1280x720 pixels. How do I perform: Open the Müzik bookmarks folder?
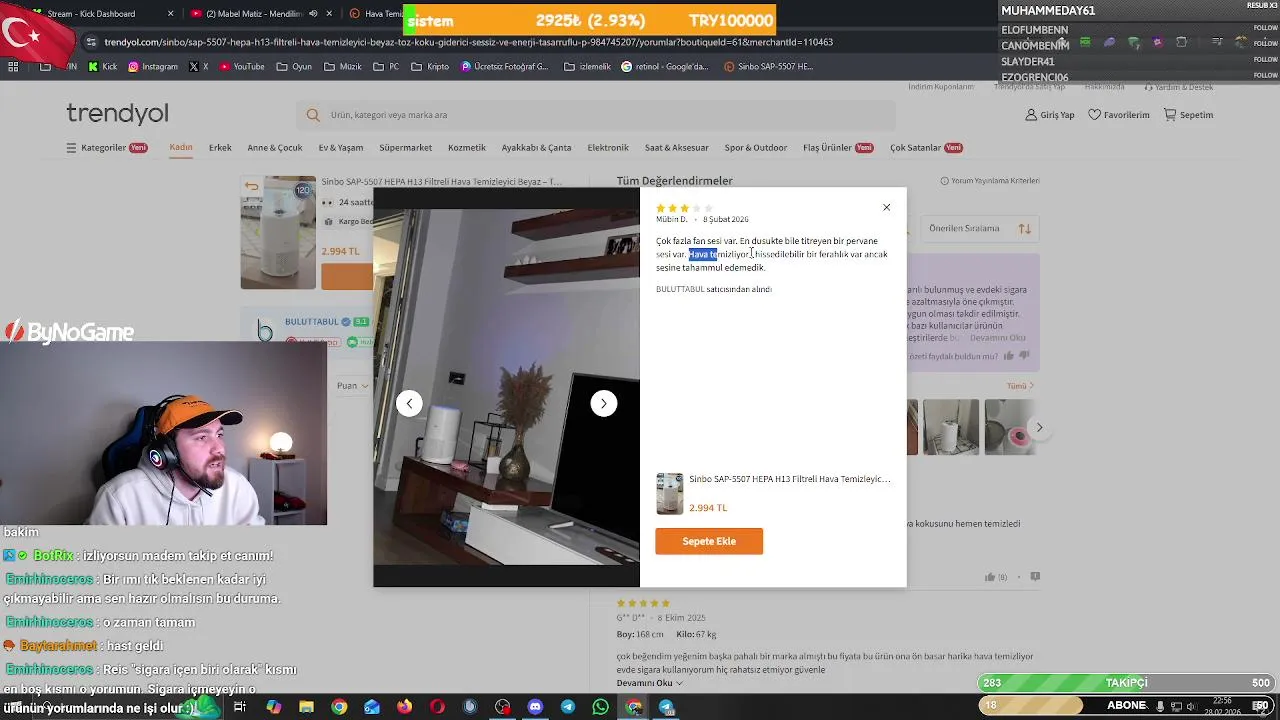(x=343, y=67)
